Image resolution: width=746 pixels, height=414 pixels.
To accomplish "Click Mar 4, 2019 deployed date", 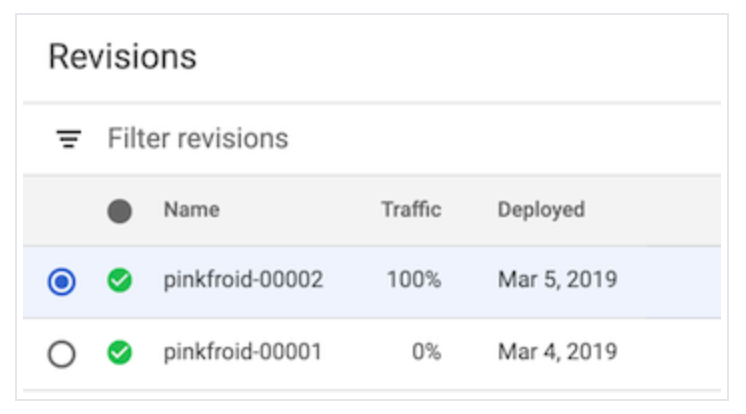I will pyautogui.click(x=557, y=352).
